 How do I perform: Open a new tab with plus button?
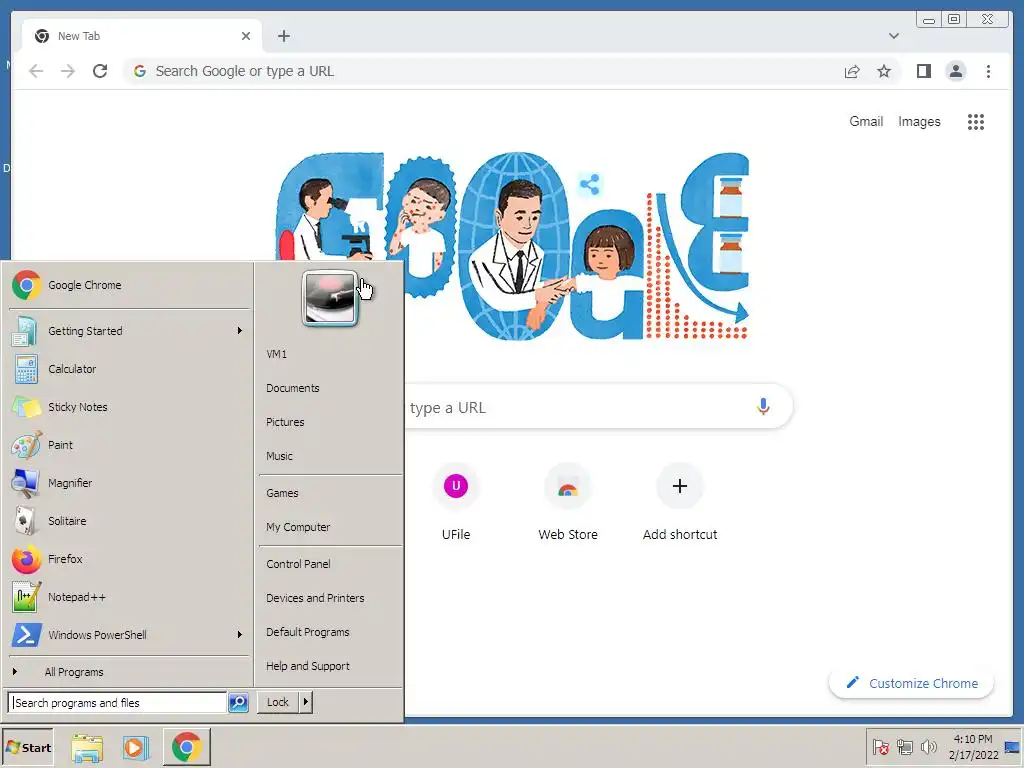tap(283, 36)
